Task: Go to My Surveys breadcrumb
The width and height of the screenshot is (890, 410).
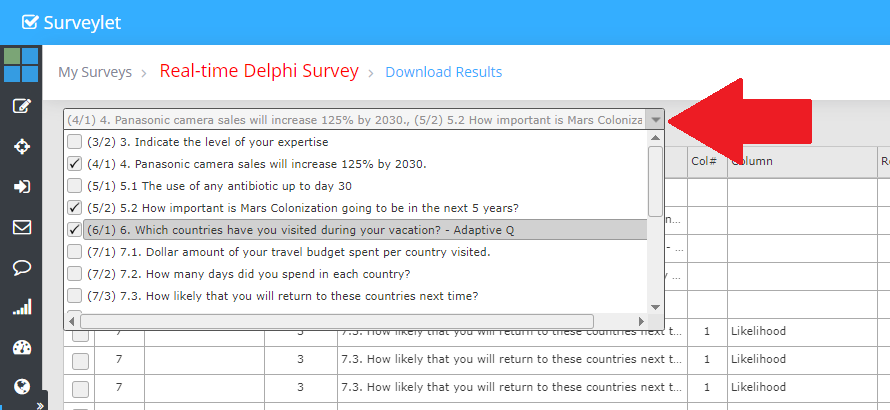Action: coord(94,72)
